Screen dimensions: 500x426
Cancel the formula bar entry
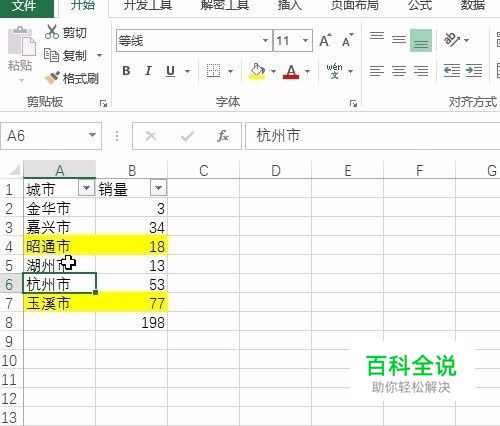(151, 136)
